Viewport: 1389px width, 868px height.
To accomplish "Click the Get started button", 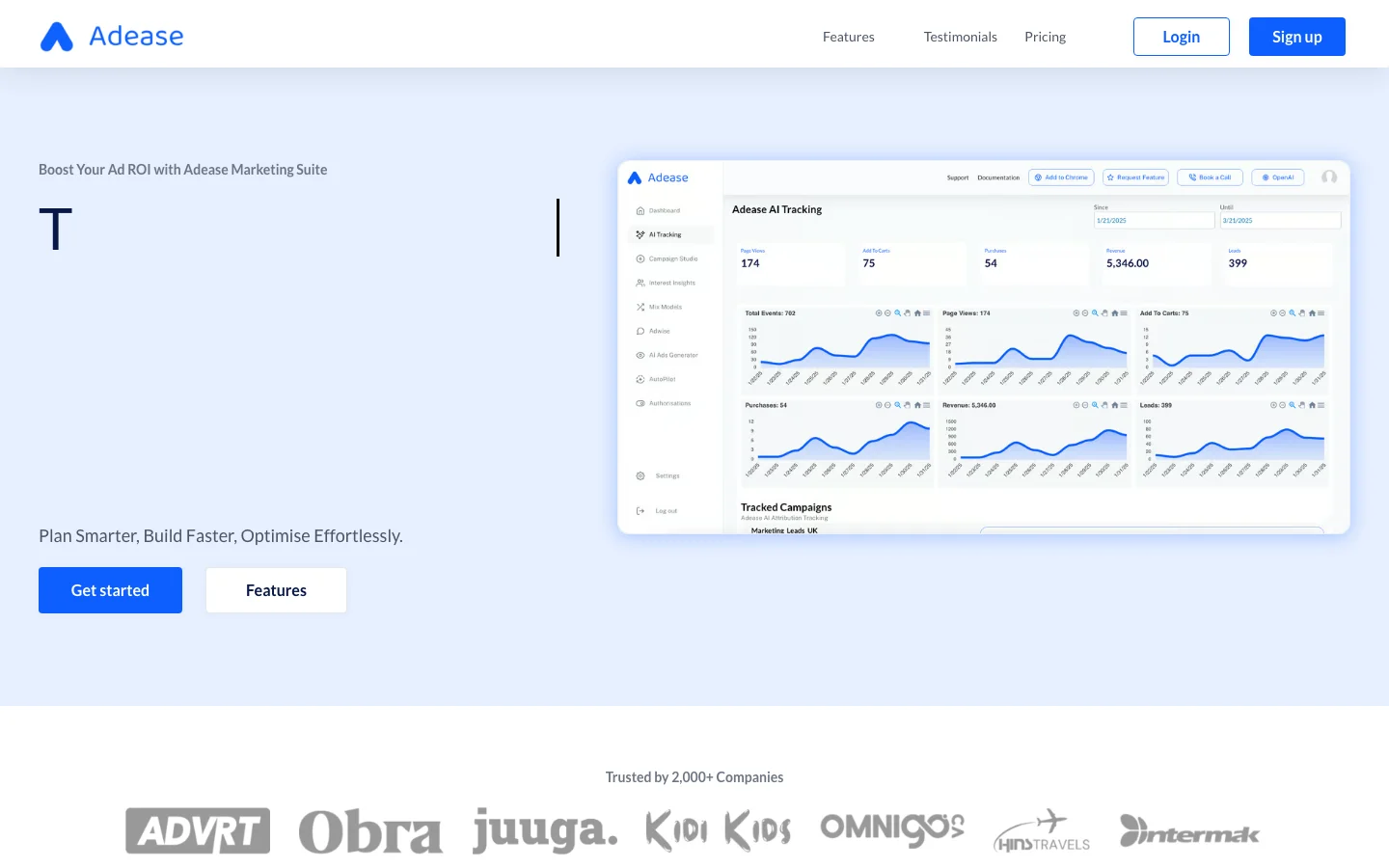I will 110,590.
